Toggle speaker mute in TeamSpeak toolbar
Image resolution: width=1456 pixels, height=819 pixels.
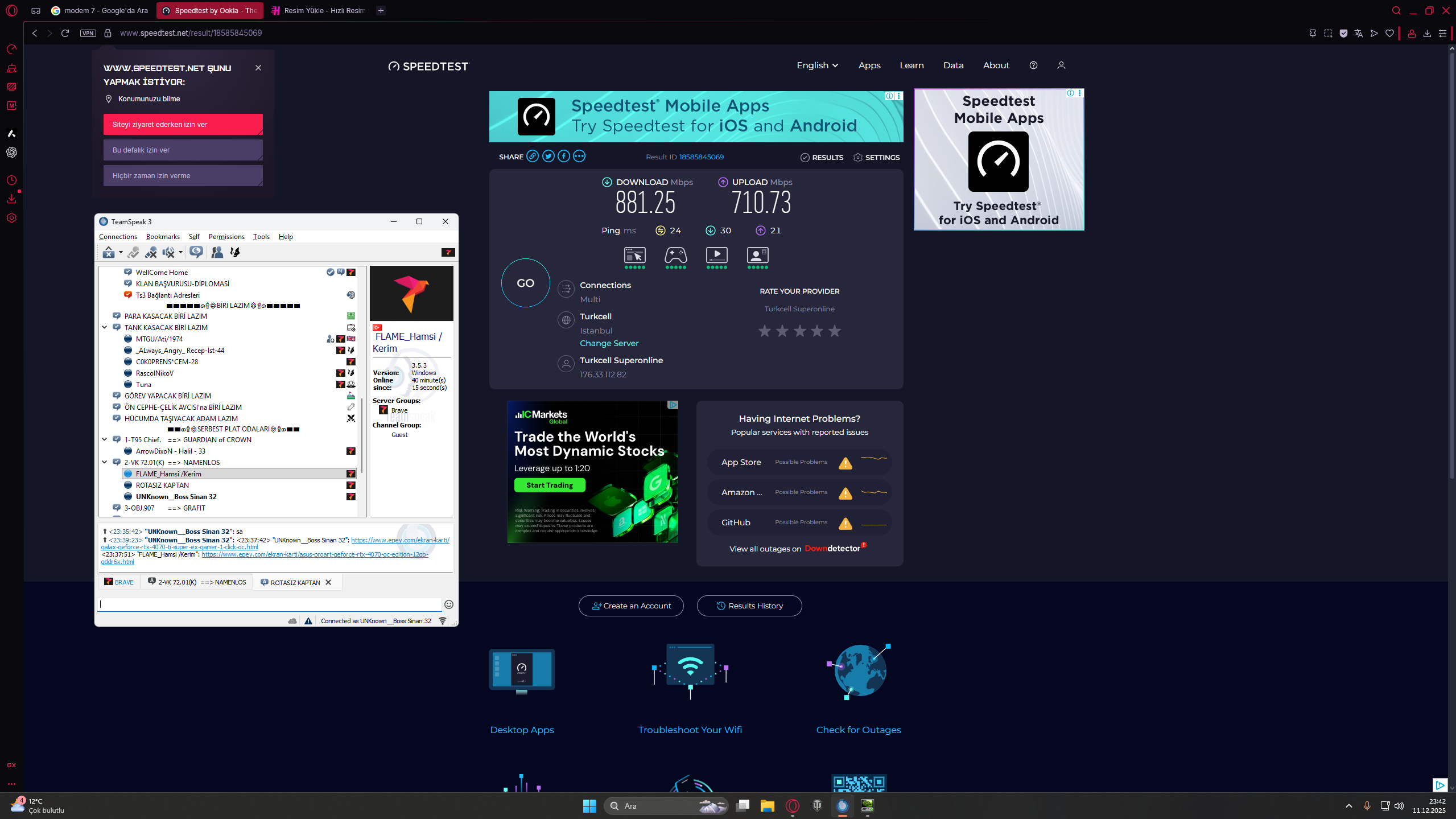pyautogui.click(x=168, y=252)
